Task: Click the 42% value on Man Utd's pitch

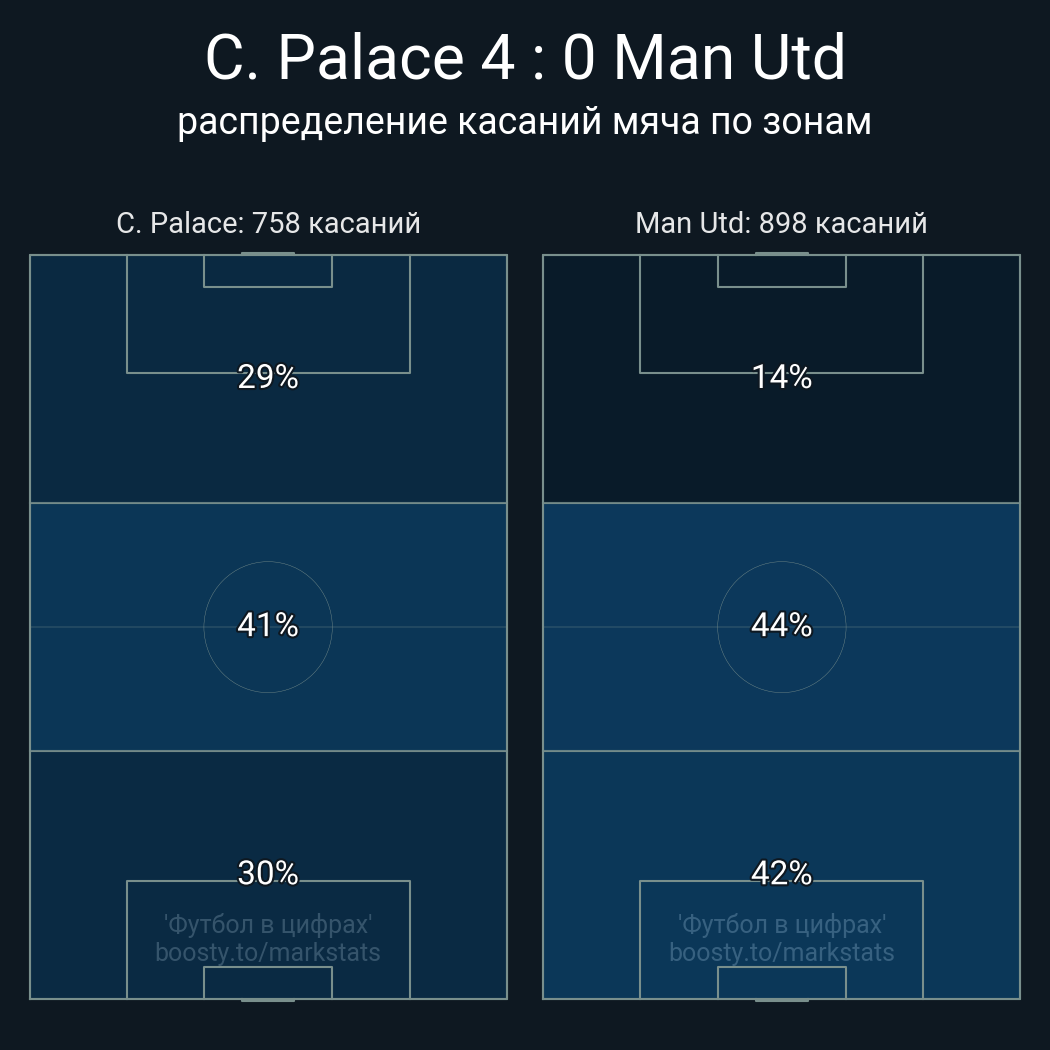Action: (x=781, y=873)
